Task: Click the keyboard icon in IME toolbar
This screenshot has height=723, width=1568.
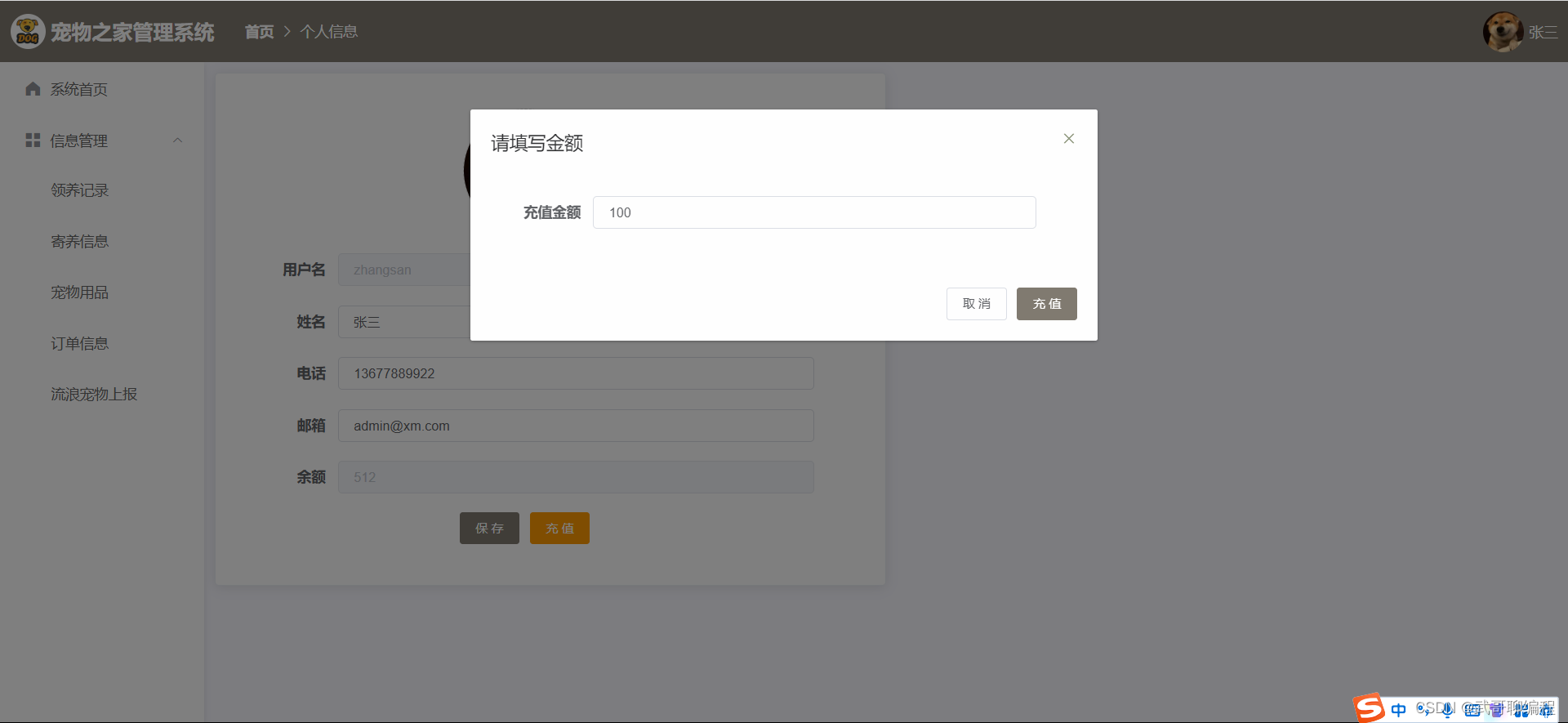Action: [x=1472, y=710]
